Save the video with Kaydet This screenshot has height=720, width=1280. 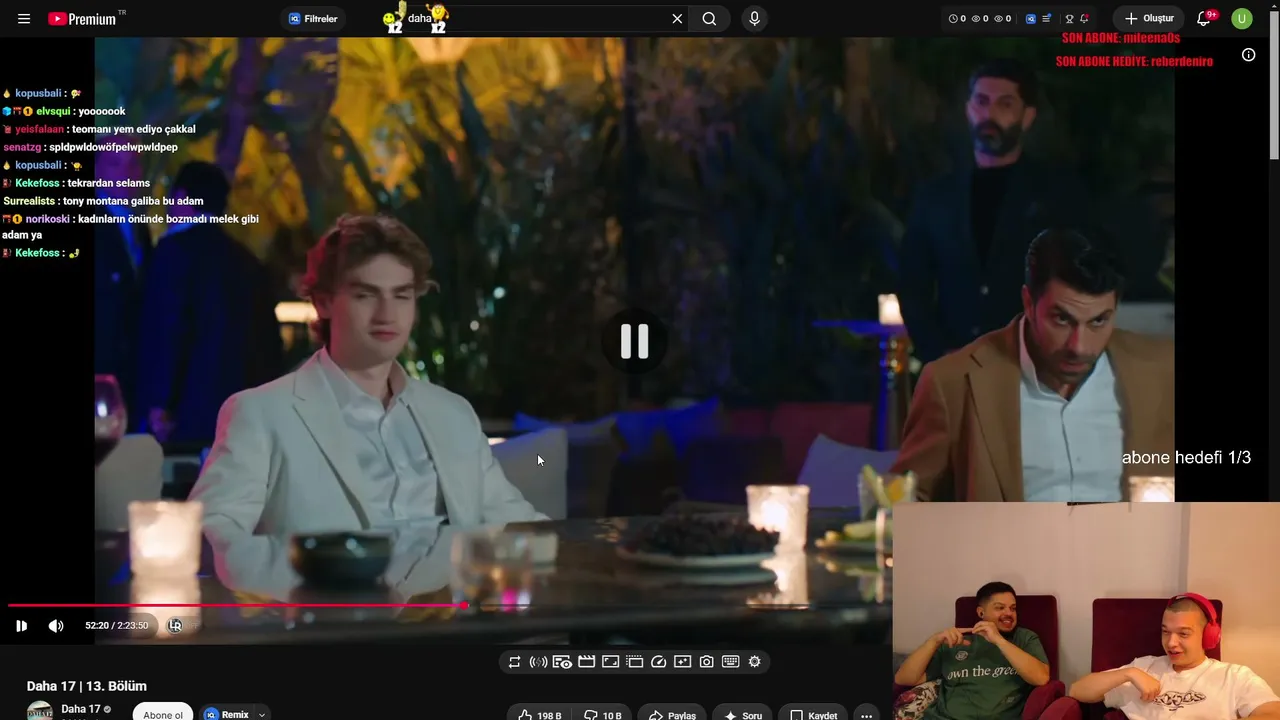813,714
